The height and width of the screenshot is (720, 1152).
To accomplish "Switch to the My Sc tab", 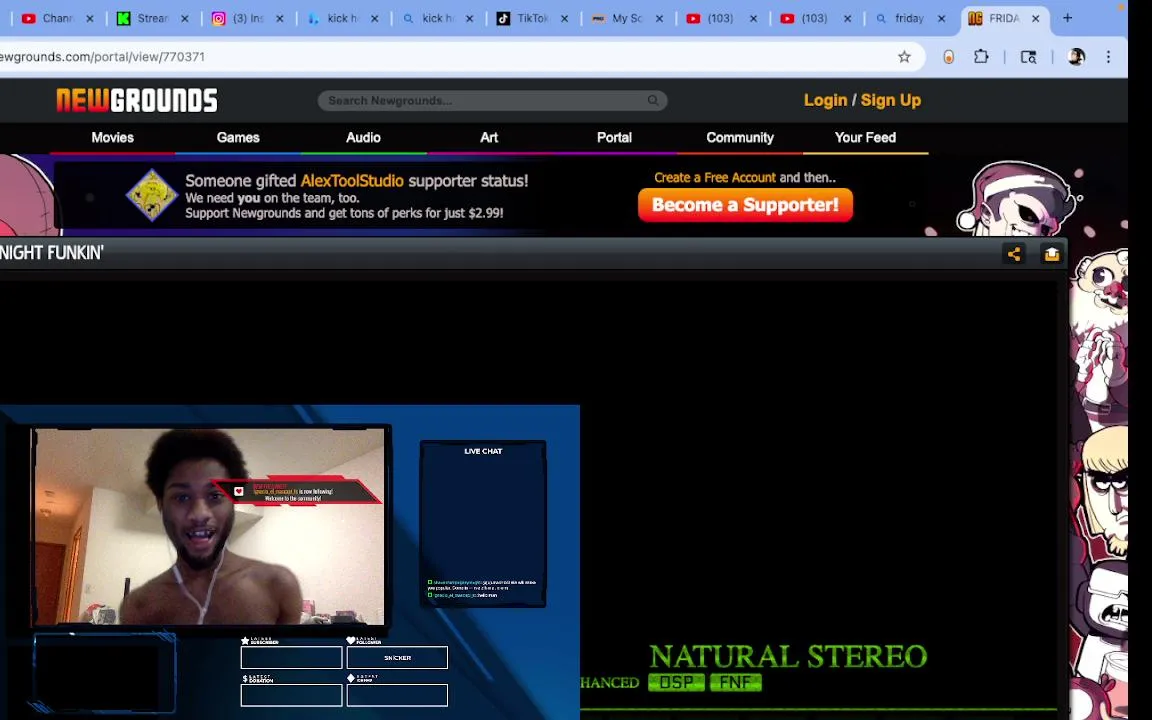I will click(x=627, y=18).
